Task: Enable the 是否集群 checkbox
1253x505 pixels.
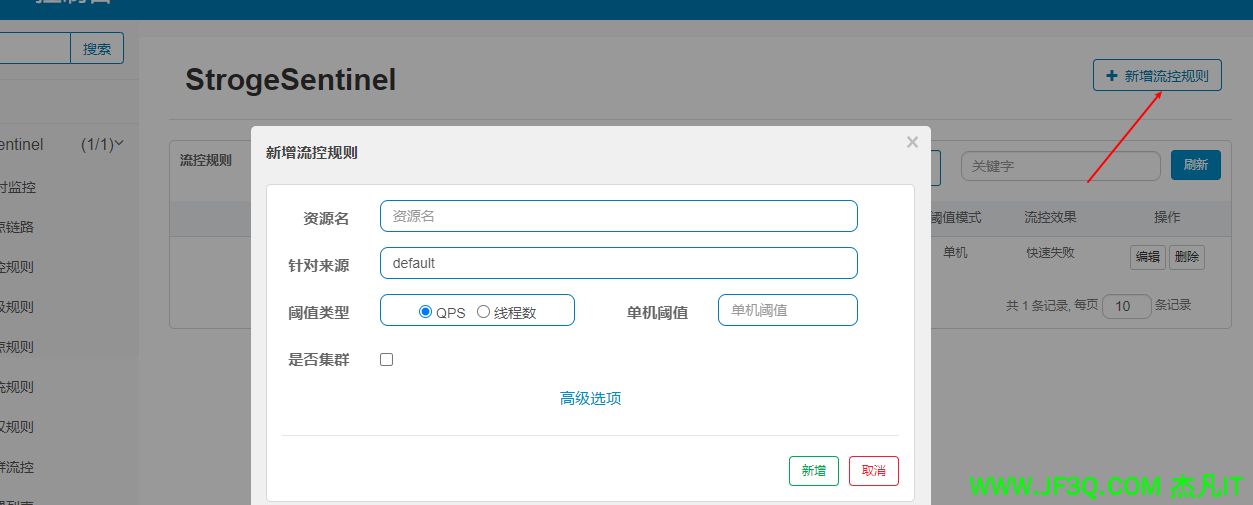Action: (x=387, y=360)
